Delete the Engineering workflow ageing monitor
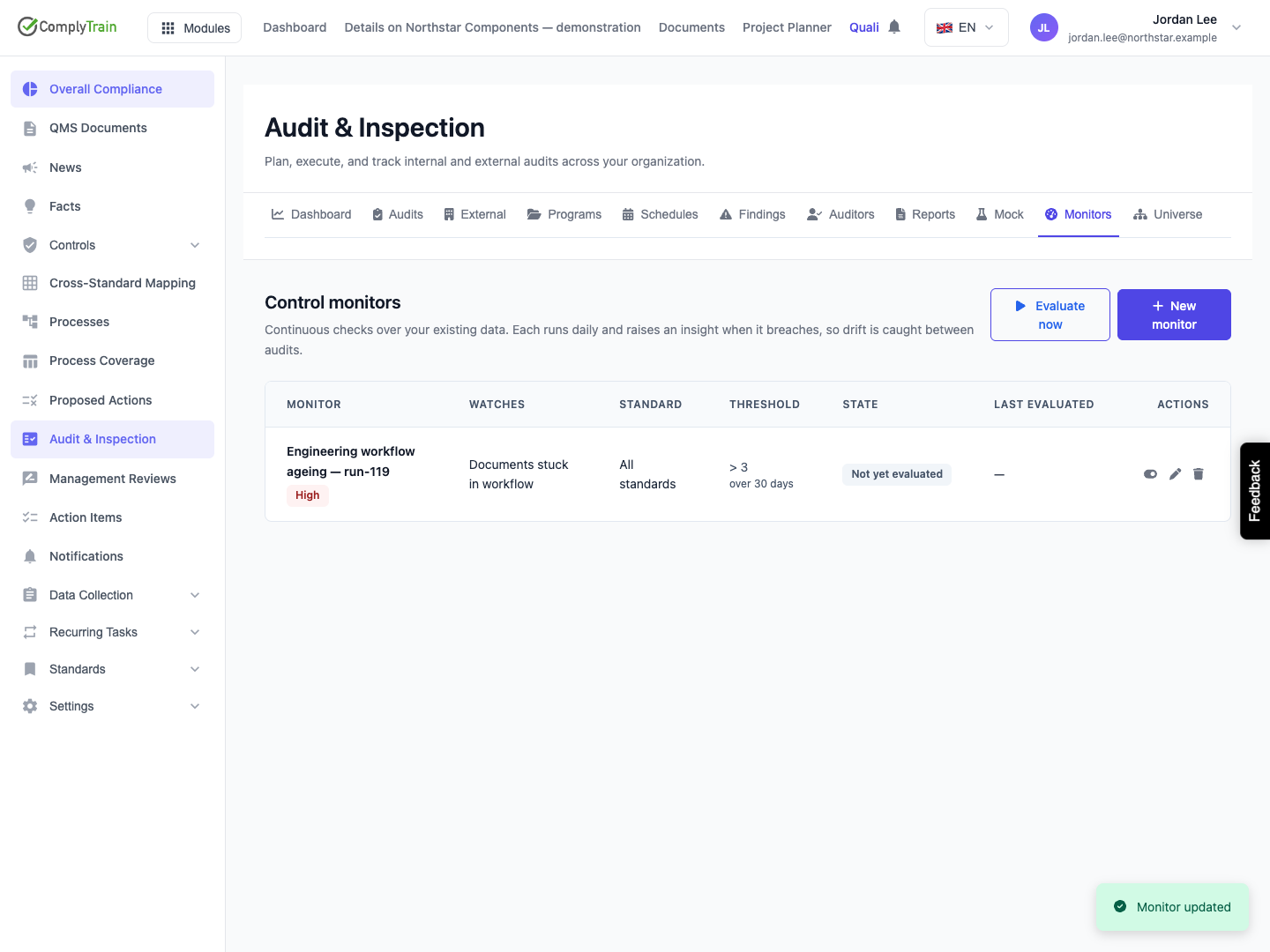Screen dimensions: 1270x952 (x=1199, y=474)
